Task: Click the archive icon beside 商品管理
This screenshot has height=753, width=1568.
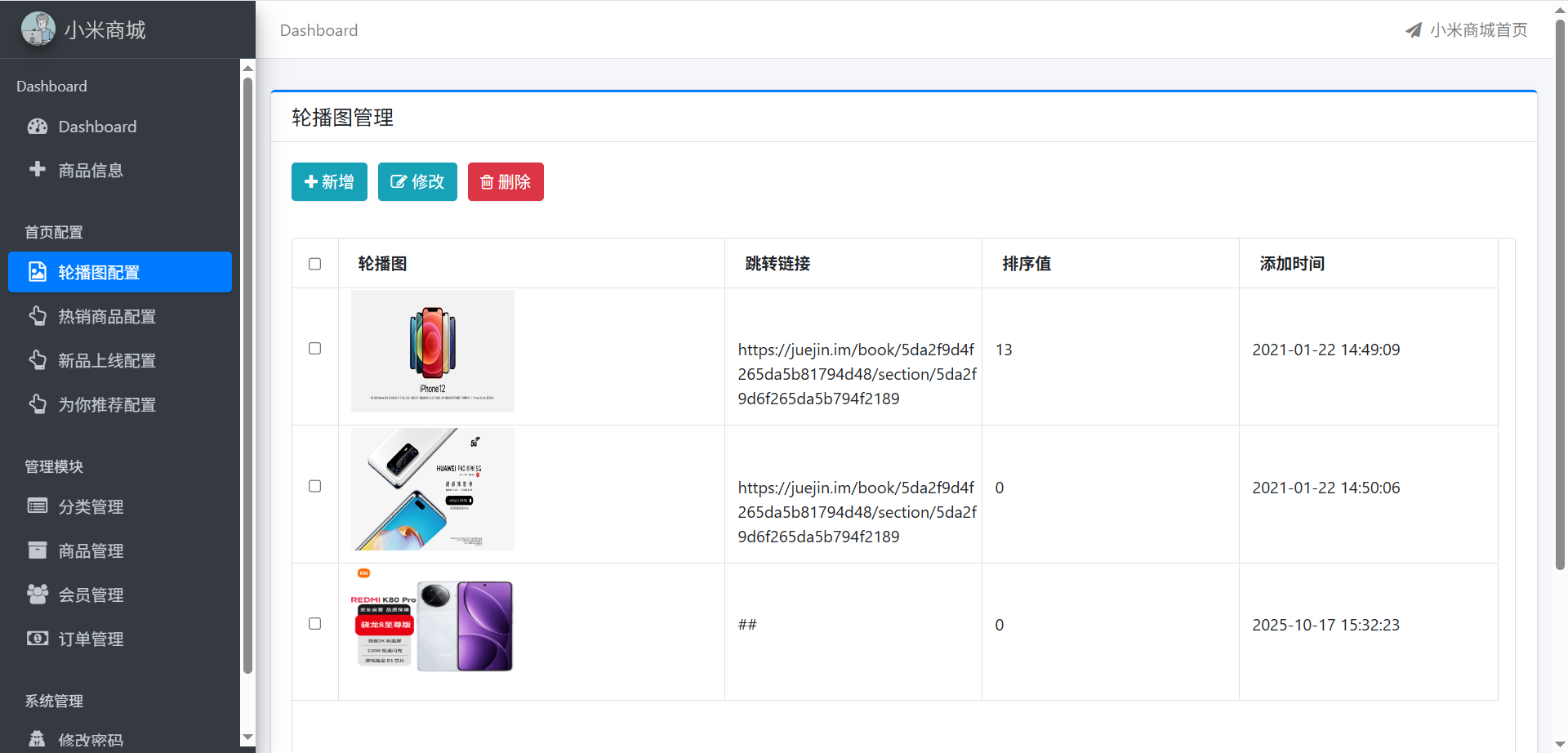Action: click(x=38, y=550)
